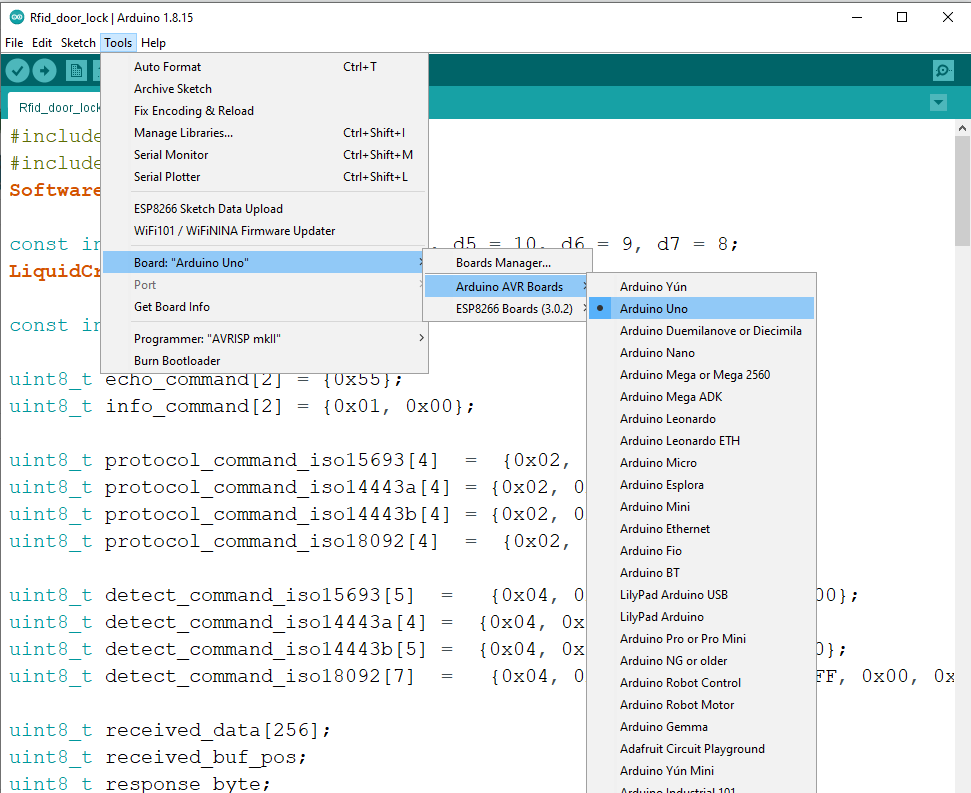The height and width of the screenshot is (793, 971).
Task: Launch Serial Plotter from menu
Action: pos(264,176)
